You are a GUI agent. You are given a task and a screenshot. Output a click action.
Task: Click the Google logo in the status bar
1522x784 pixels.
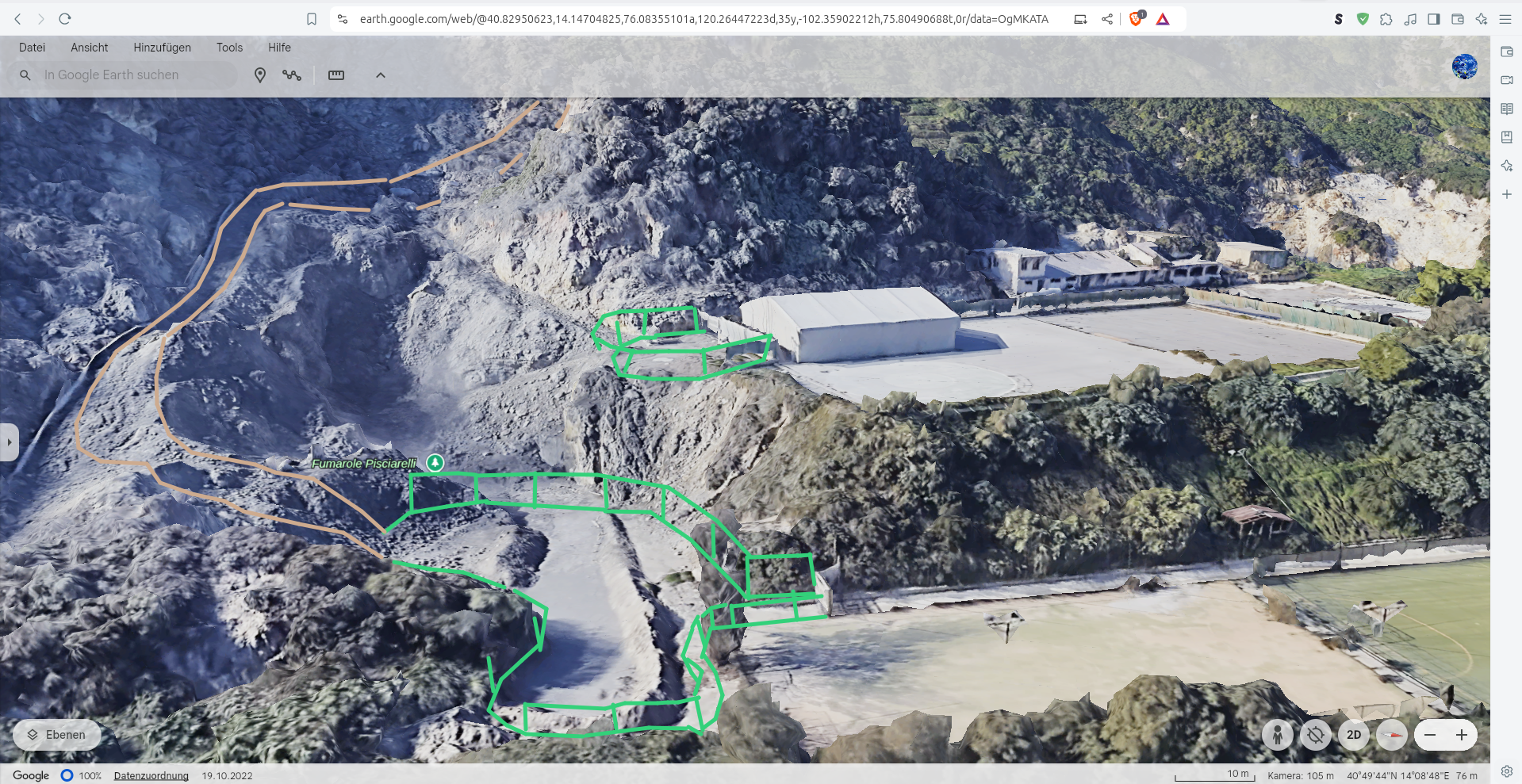[x=31, y=775]
